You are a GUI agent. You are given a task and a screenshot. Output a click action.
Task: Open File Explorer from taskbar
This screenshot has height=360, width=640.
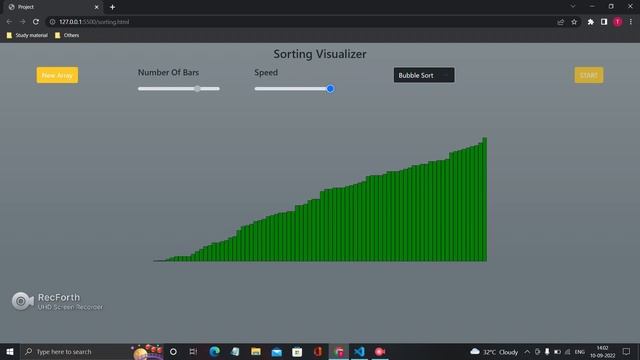[x=256, y=351]
